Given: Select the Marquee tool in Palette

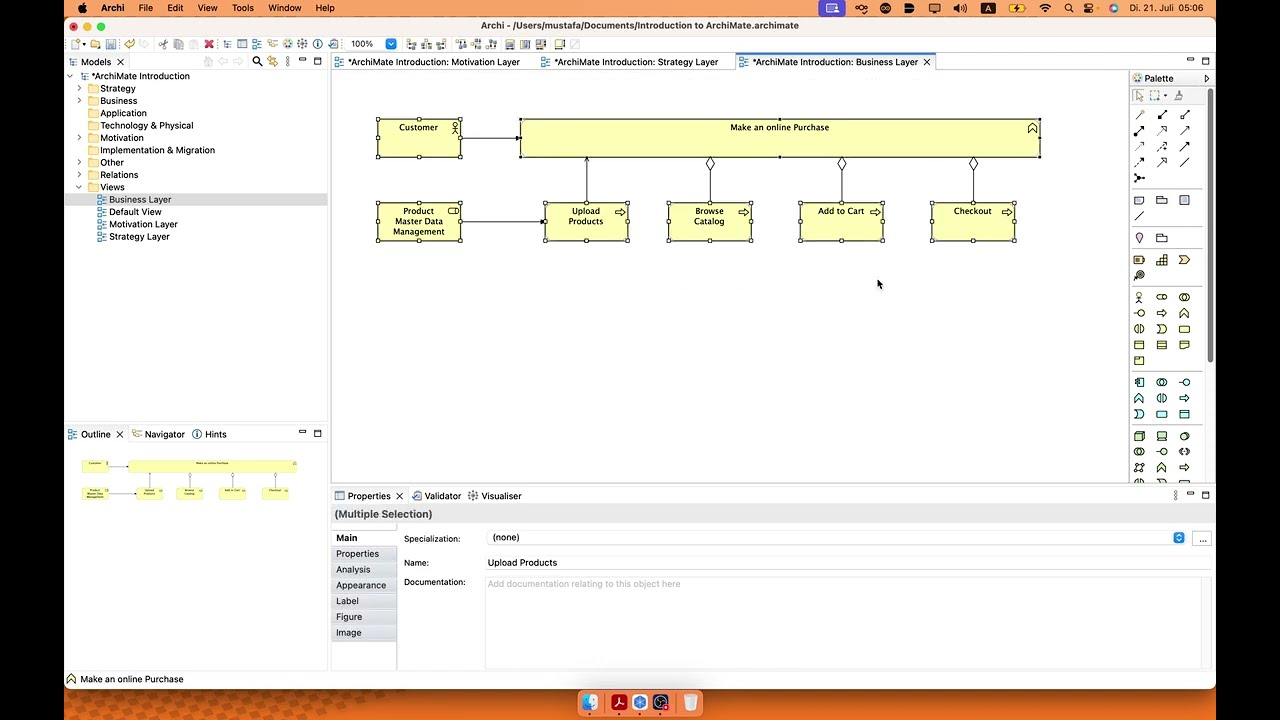Looking at the screenshot, I should [x=1154, y=96].
